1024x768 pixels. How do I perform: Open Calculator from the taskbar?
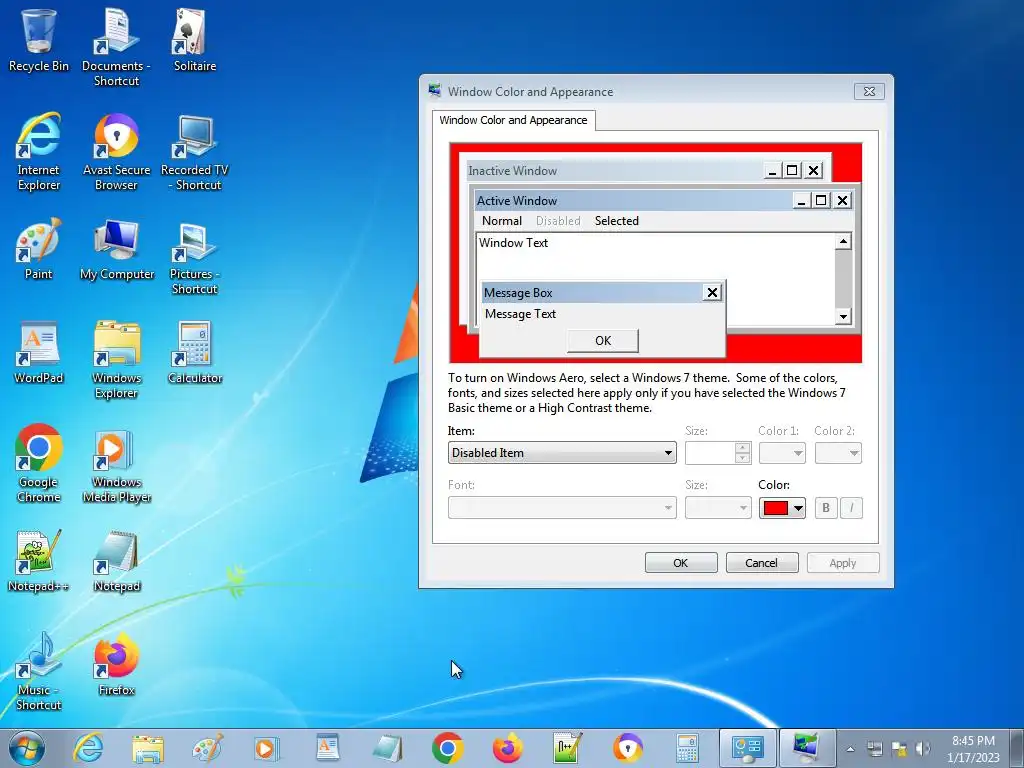pyautogui.click(x=687, y=748)
